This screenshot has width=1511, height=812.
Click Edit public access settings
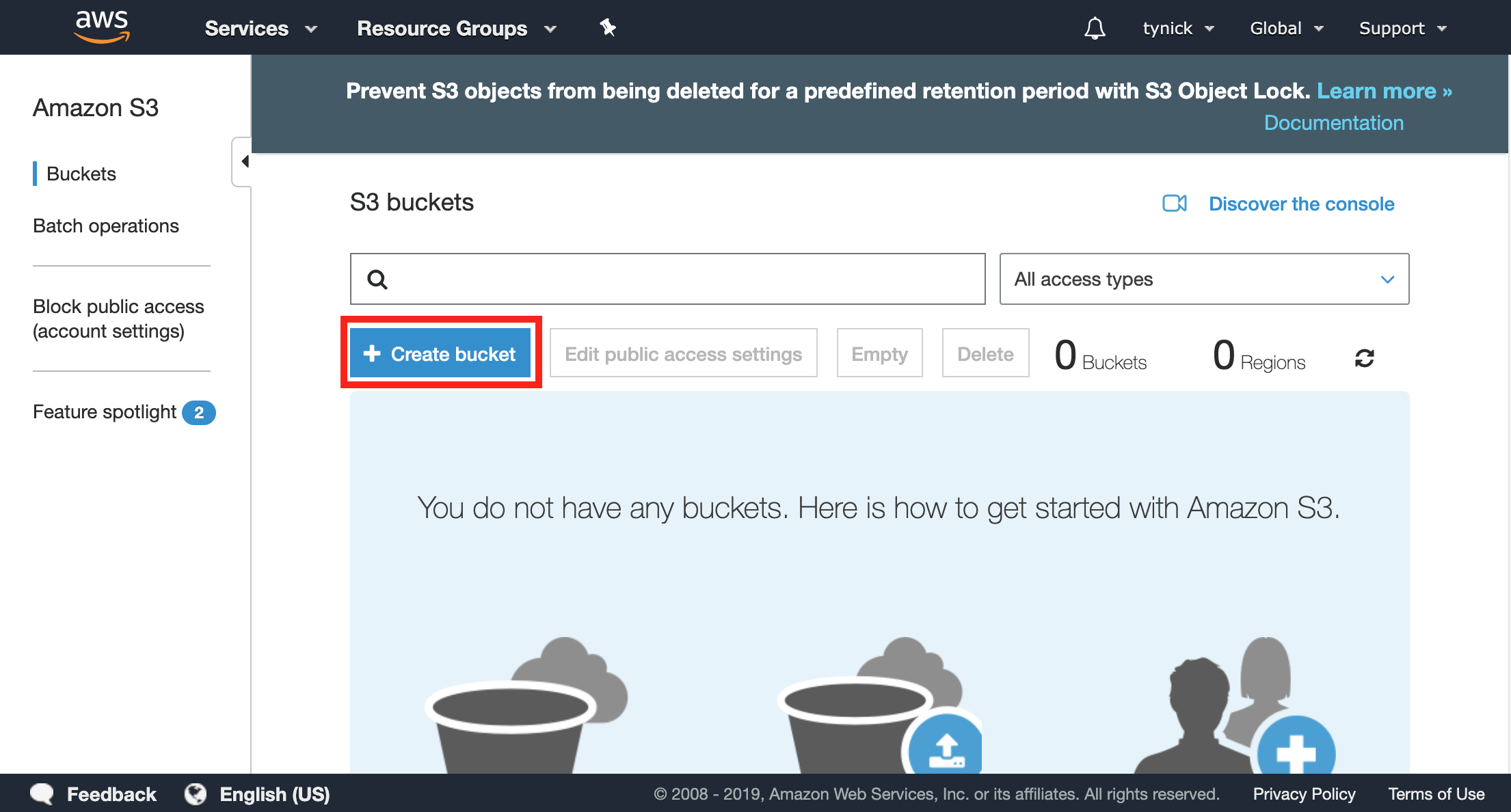684,353
